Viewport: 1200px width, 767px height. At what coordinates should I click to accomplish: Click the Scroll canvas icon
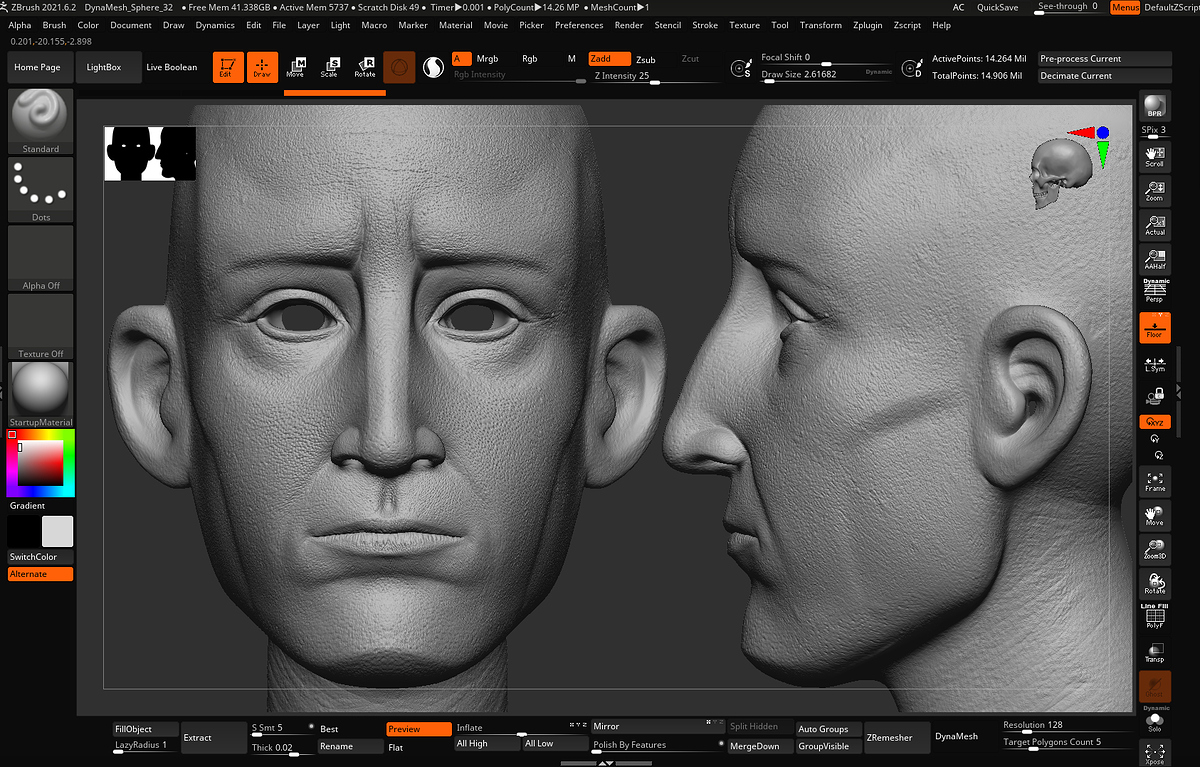[1155, 156]
